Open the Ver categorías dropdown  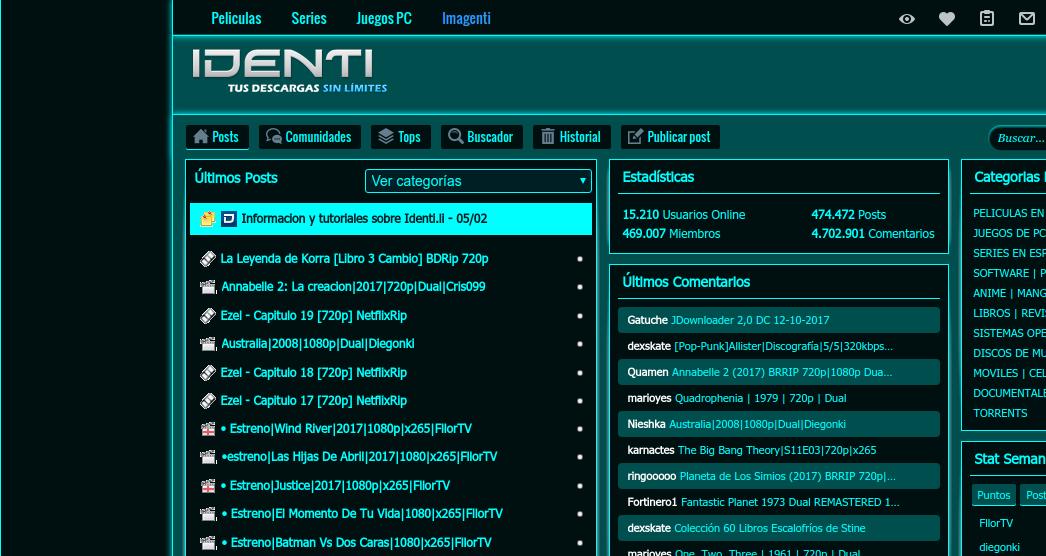pos(478,181)
